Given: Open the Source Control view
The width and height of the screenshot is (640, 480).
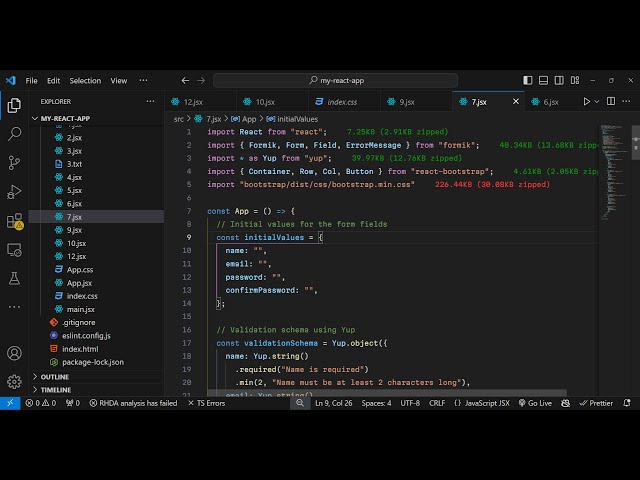Looking at the screenshot, I should [x=14, y=162].
